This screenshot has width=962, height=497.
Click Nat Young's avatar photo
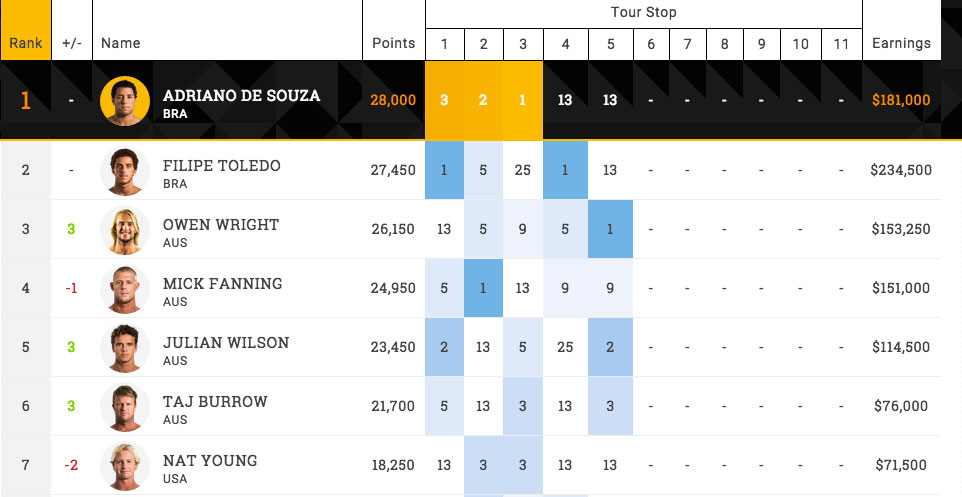[x=125, y=466]
